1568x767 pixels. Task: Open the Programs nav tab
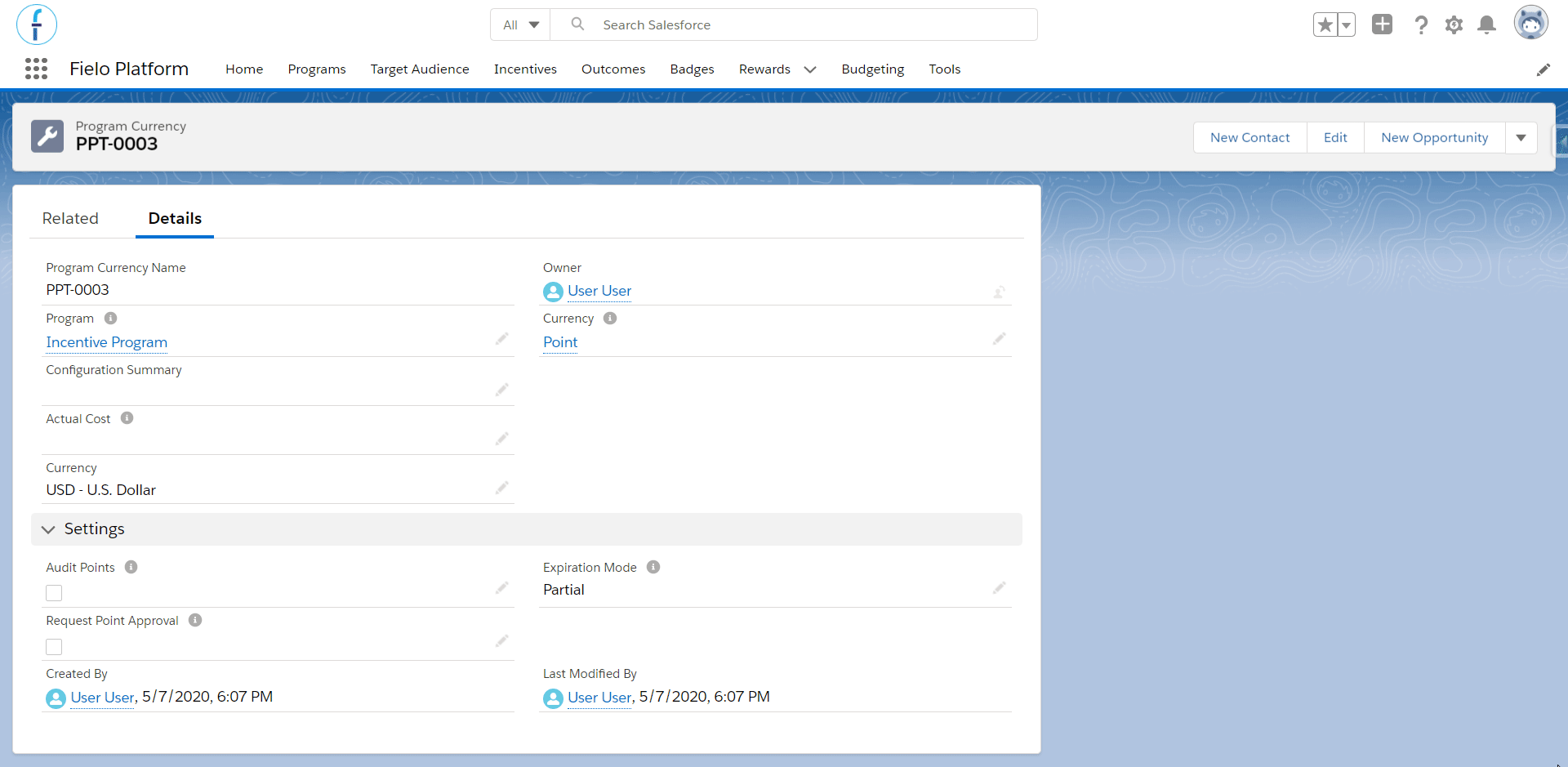[317, 69]
